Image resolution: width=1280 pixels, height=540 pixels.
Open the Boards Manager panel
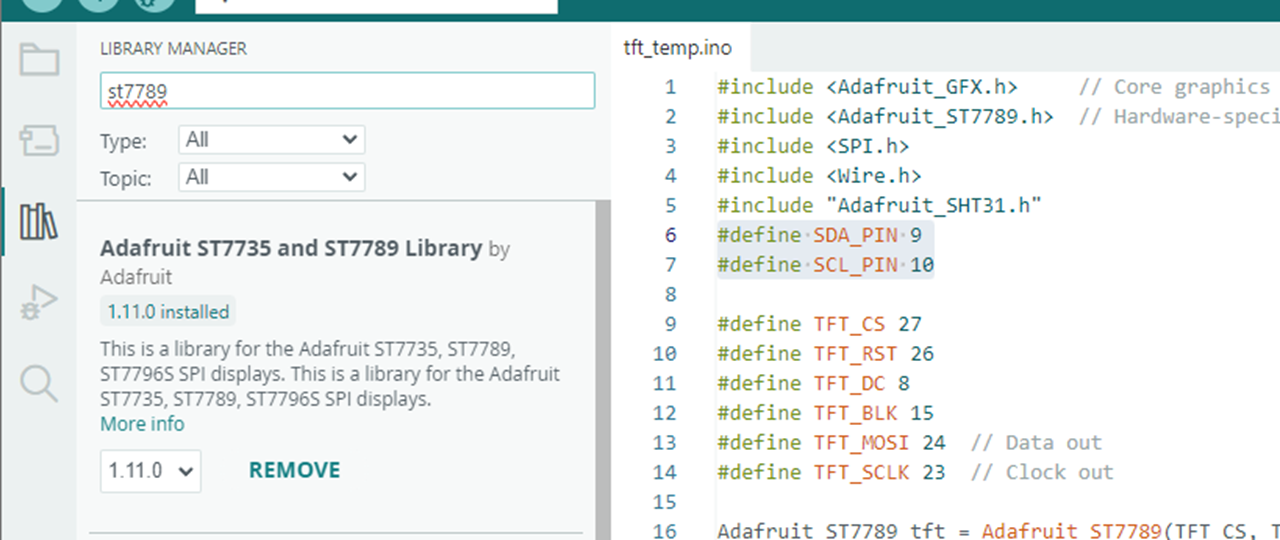coord(39,142)
